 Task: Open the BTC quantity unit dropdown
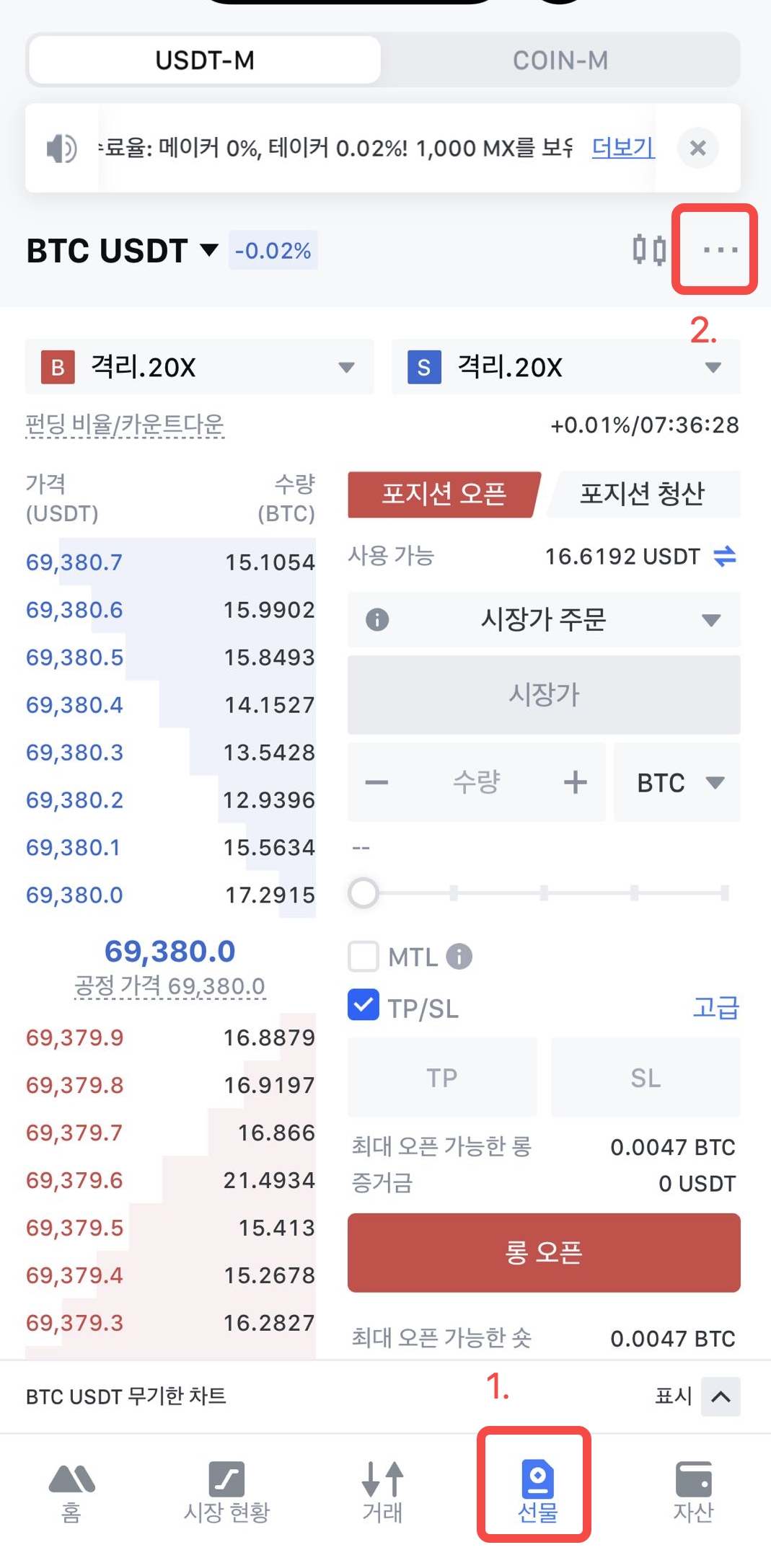click(677, 782)
